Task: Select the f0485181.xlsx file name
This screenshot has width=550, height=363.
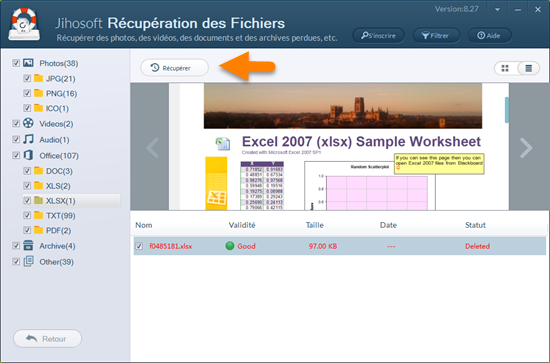Action: click(x=171, y=246)
